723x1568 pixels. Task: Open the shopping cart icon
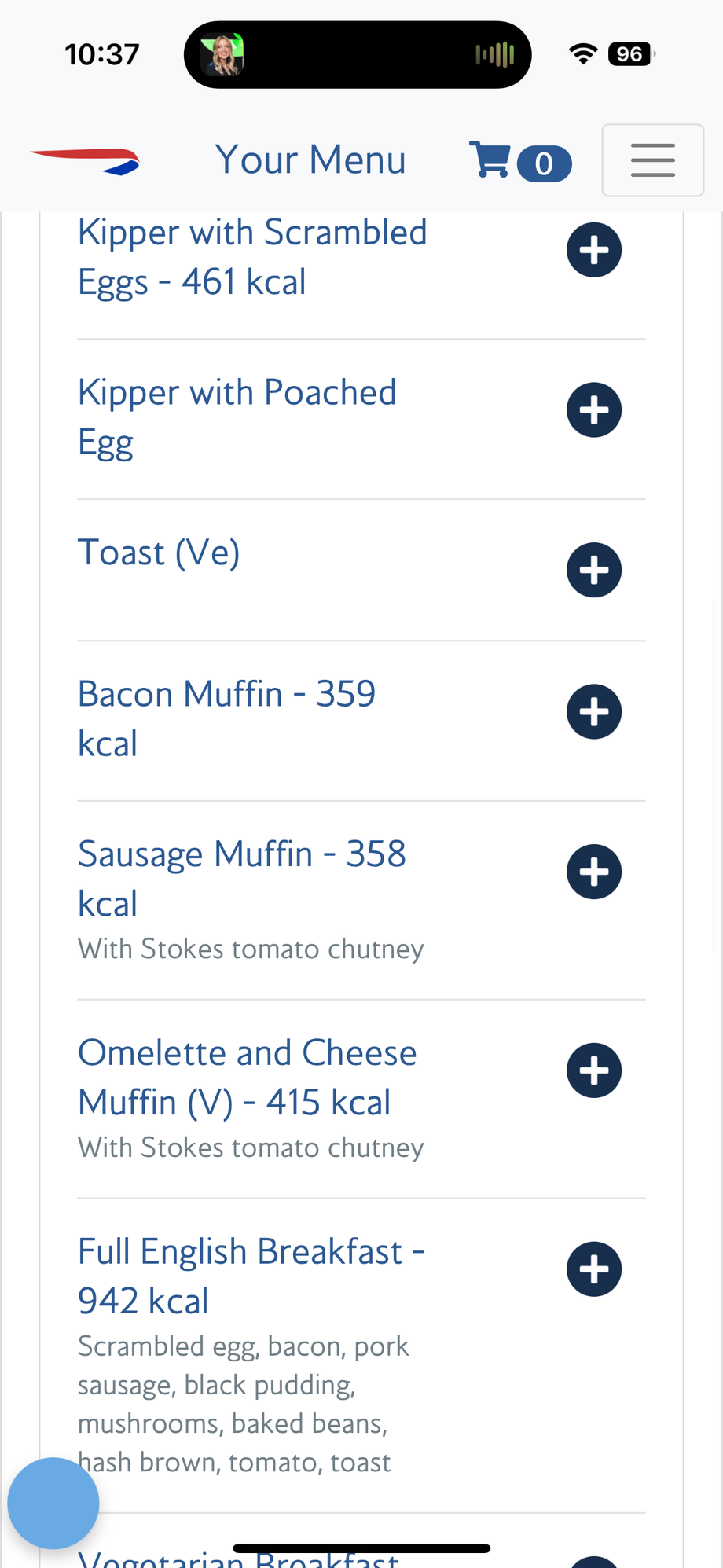(x=490, y=160)
